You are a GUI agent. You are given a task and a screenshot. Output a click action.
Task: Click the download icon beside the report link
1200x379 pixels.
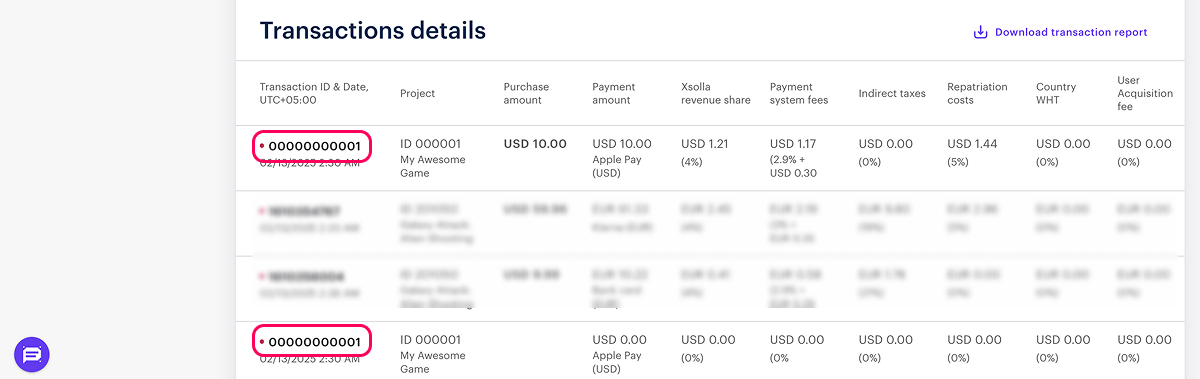point(980,32)
